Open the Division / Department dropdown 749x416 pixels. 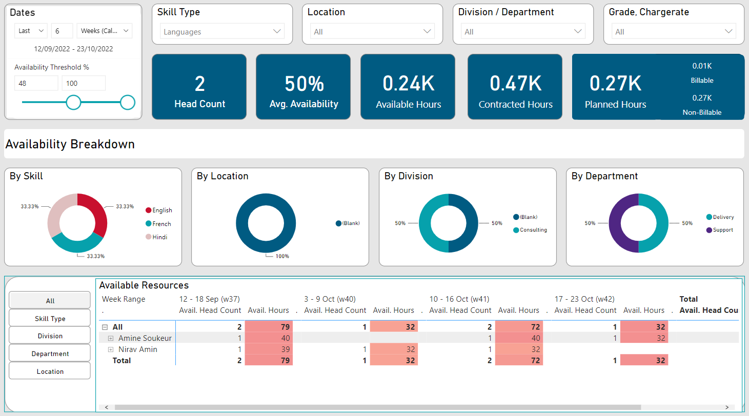(522, 32)
